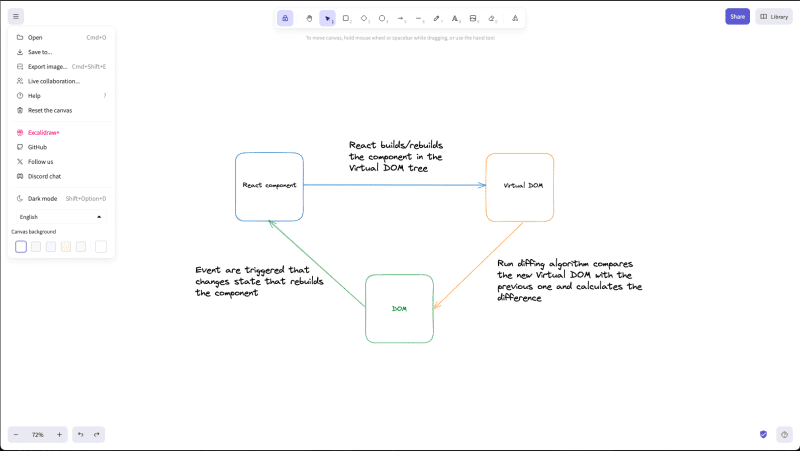The image size is (800, 451).
Task: Select the Diamond shape tool
Action: point(364,18)
